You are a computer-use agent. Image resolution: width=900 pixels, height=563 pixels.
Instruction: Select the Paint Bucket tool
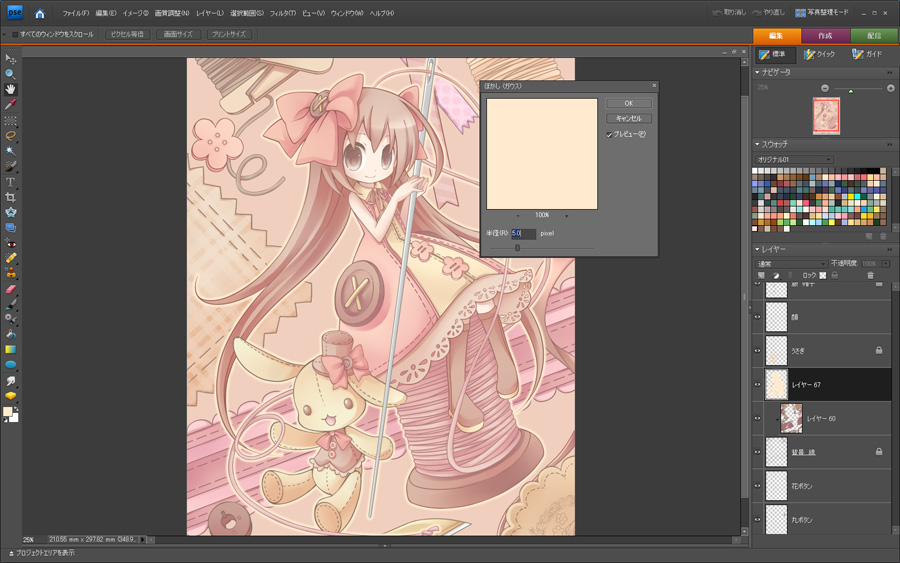pos(10,334)
